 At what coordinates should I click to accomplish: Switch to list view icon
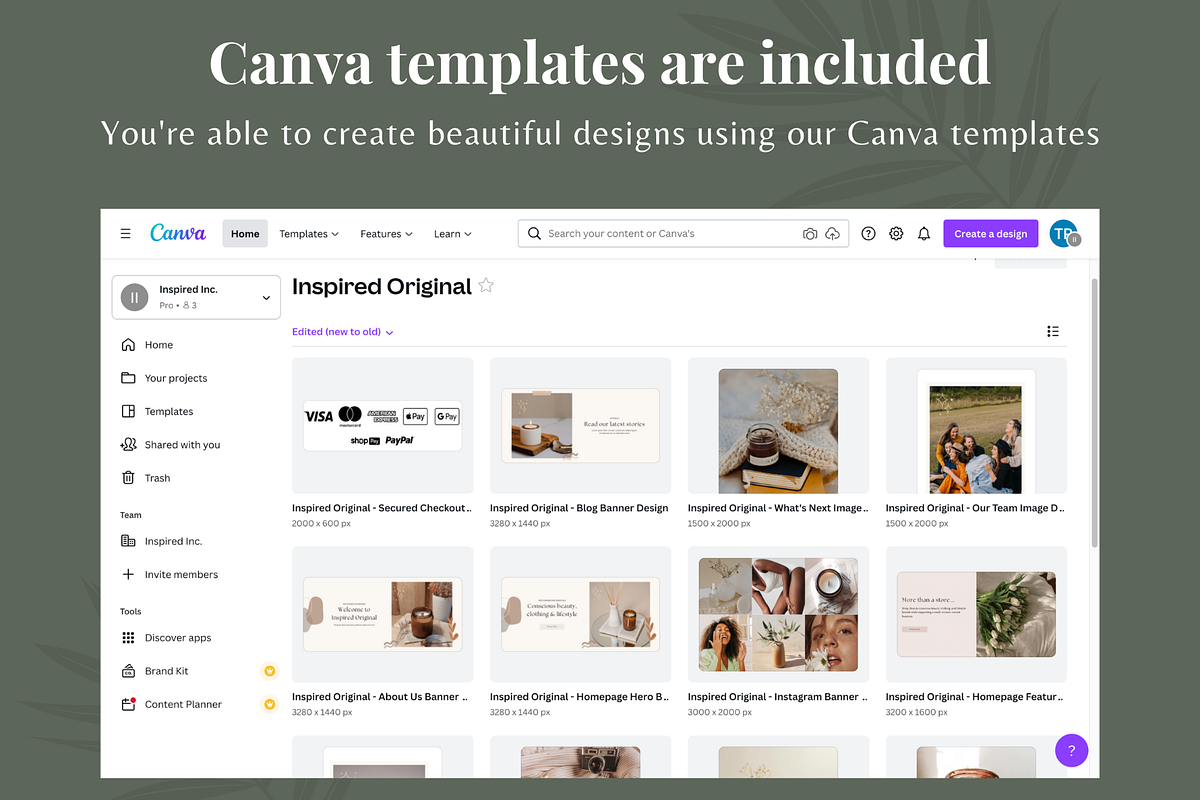1053,331
